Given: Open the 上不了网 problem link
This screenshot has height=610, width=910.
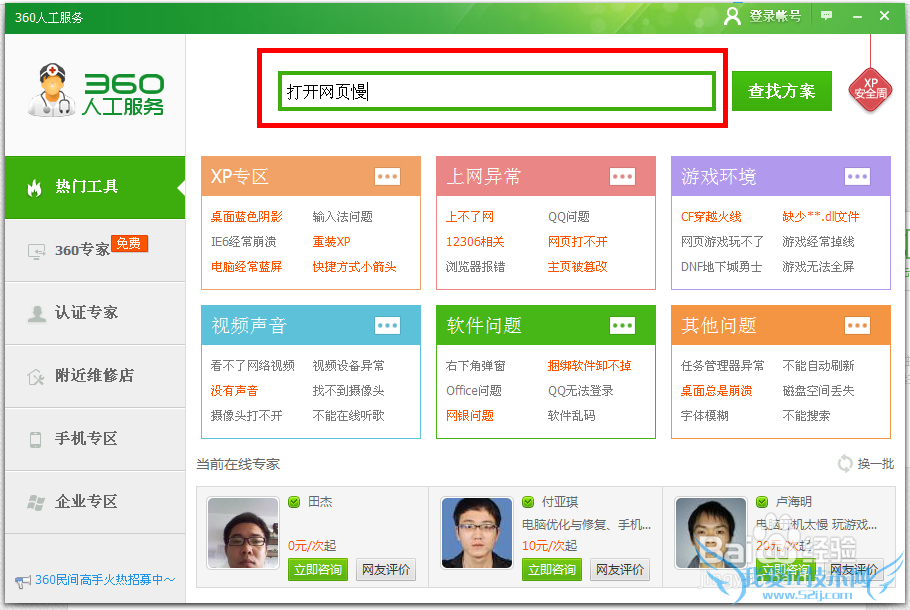Looking at the screenshot, I should point(470,216).
